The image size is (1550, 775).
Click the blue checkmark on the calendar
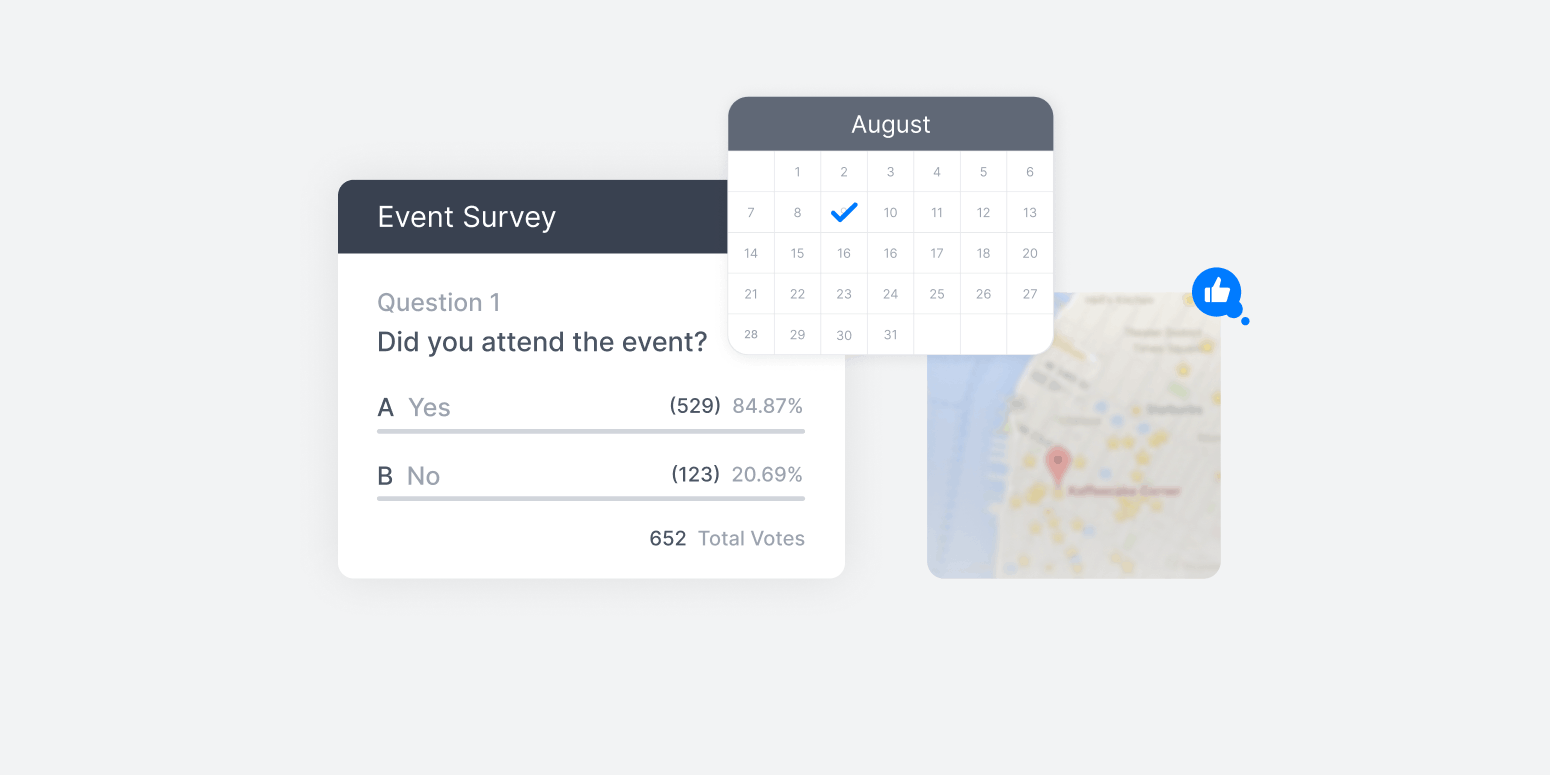coord(844,212)
